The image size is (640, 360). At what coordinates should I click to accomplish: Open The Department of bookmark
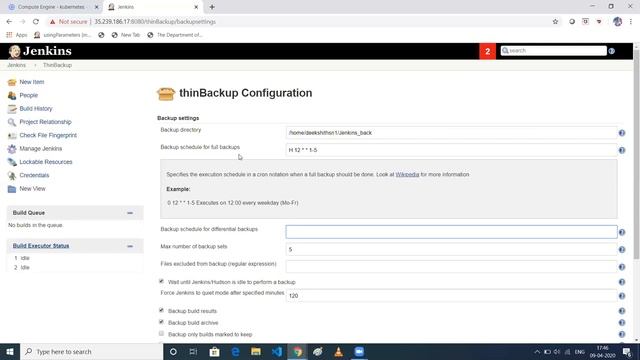coord(175,35)
